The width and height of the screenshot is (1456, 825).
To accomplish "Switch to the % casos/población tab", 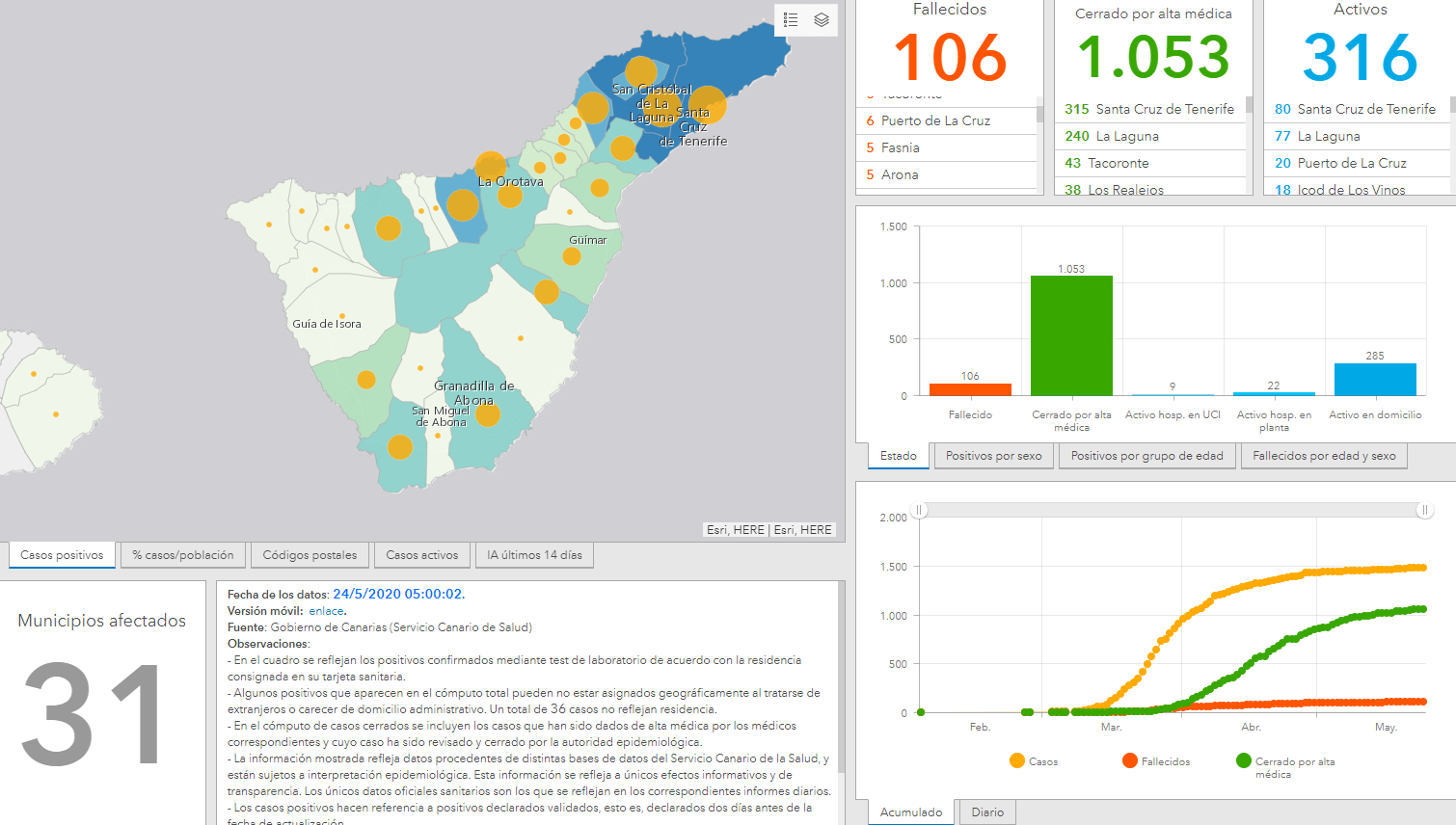I will click(183, 555).
